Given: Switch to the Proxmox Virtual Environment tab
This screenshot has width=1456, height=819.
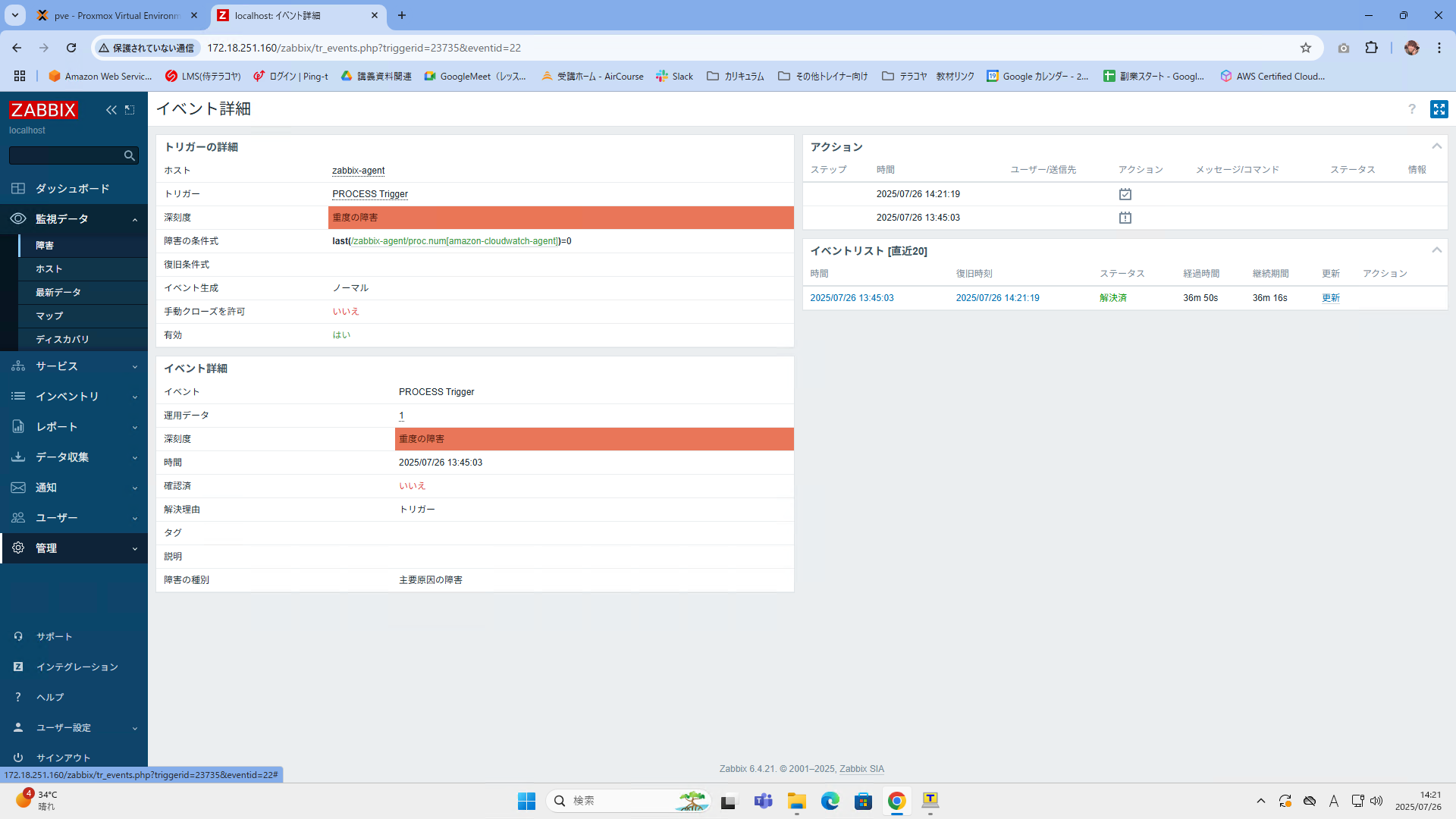Looking at the screenshot, I should tap(115, 15).
